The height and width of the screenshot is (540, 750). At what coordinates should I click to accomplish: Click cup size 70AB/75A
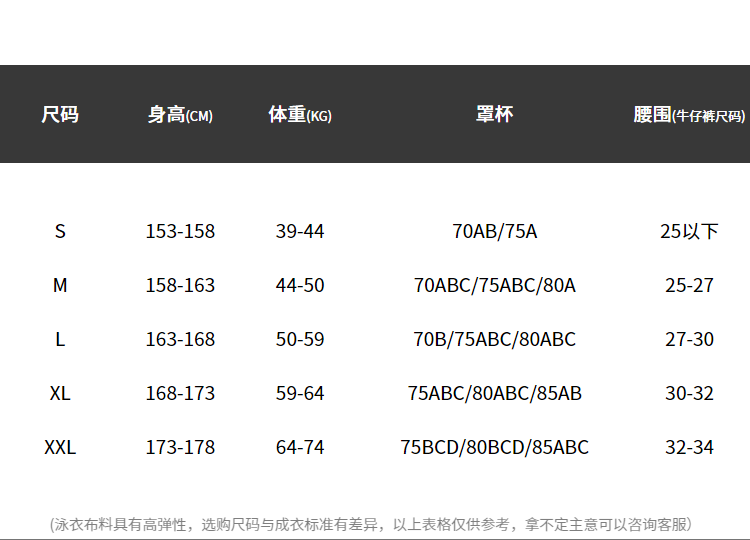click(x=495, y=231)
